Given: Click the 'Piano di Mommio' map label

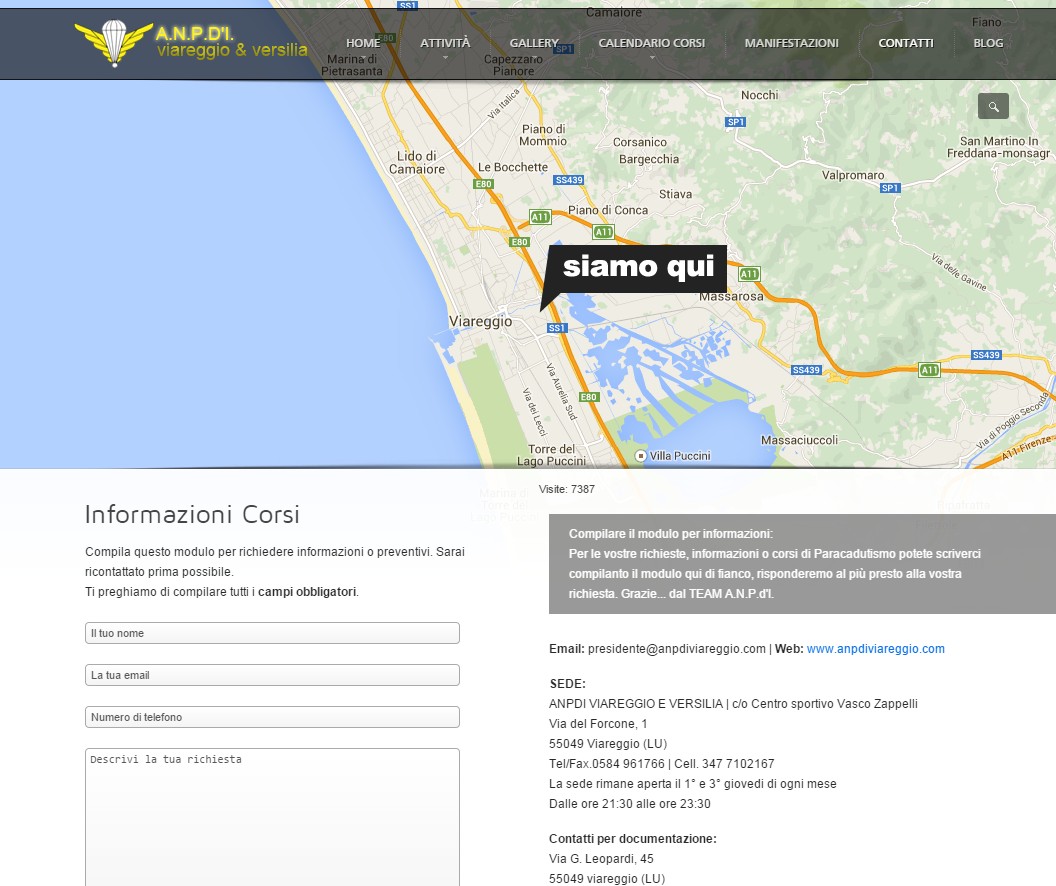Looking at the screenshot, I should [543, 135].
